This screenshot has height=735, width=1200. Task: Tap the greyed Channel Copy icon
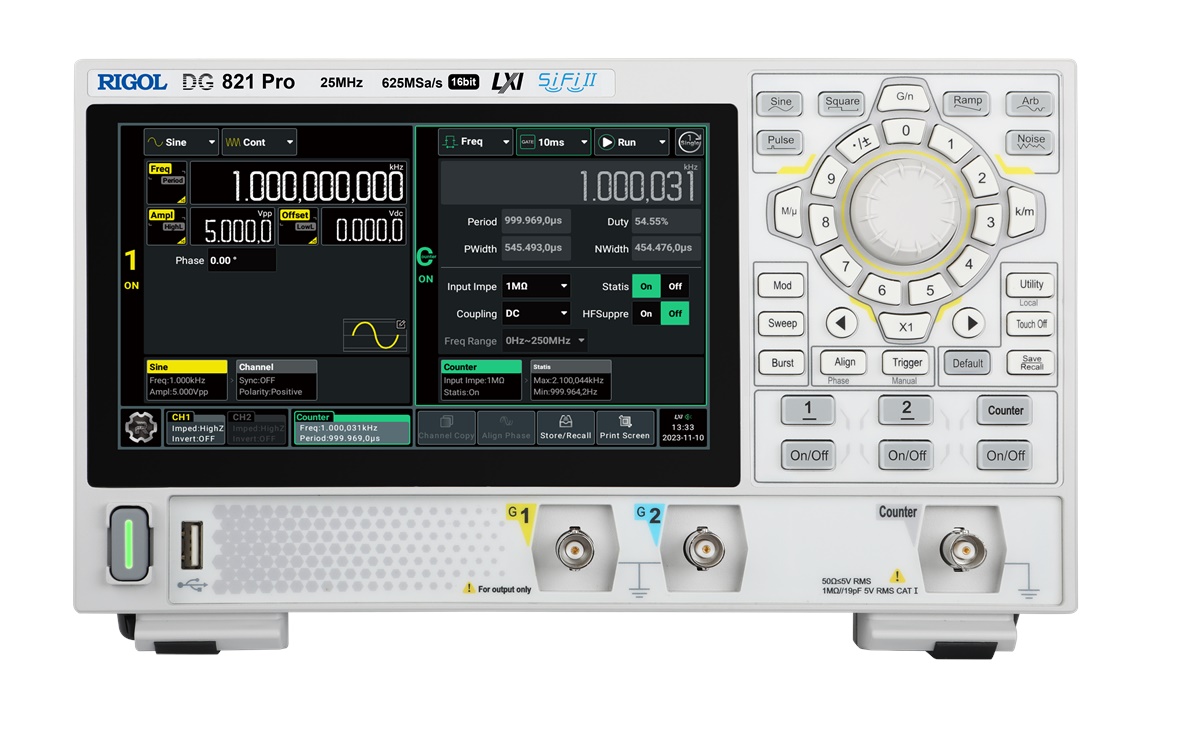(x=446, y=428)
